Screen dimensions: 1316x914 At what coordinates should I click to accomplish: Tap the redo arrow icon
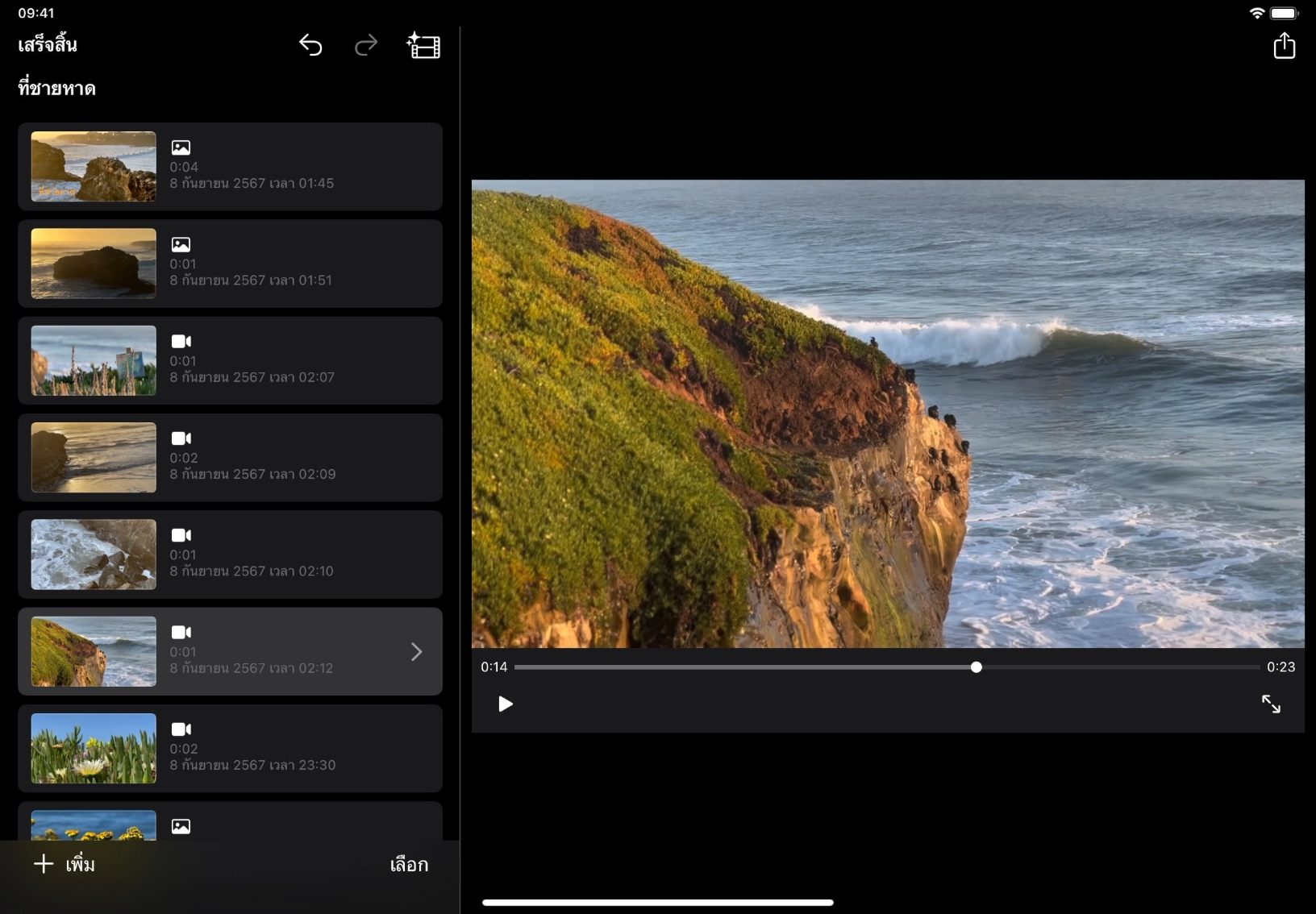tap(366, 45)
